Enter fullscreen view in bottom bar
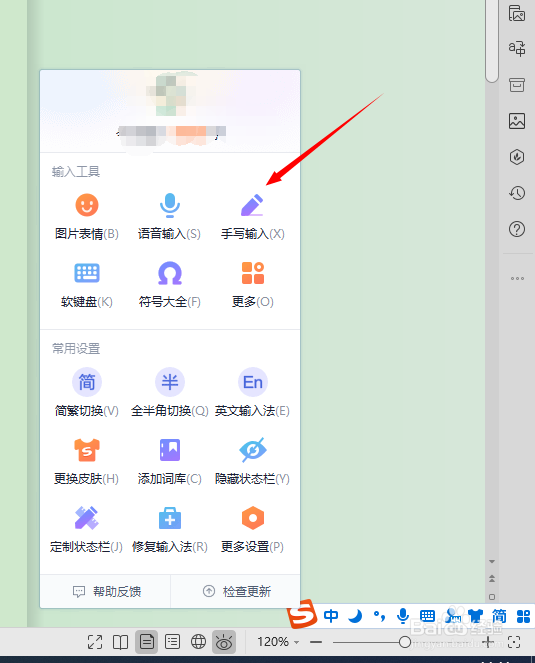The height and width of the screenshot is (663, 535). pyautogui.click(x=95, y=642)
